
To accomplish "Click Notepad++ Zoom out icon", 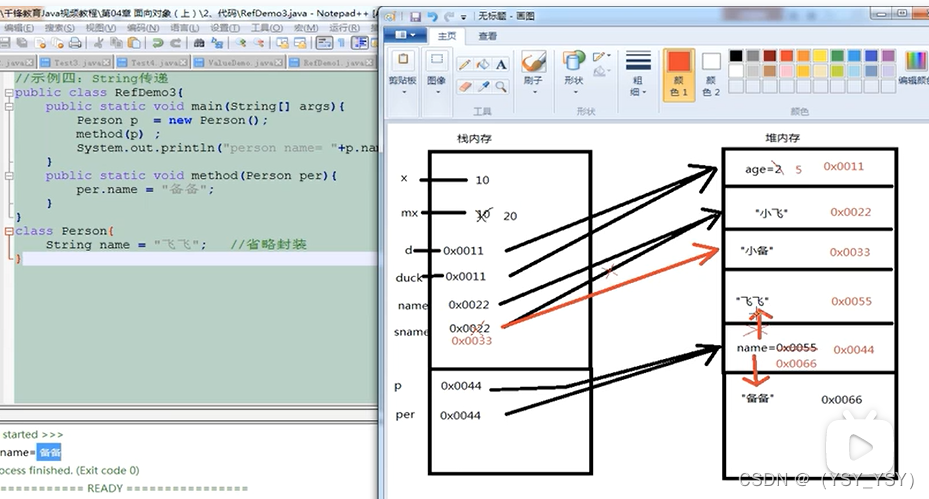I will pyautogui.click(x=259, y=43).
